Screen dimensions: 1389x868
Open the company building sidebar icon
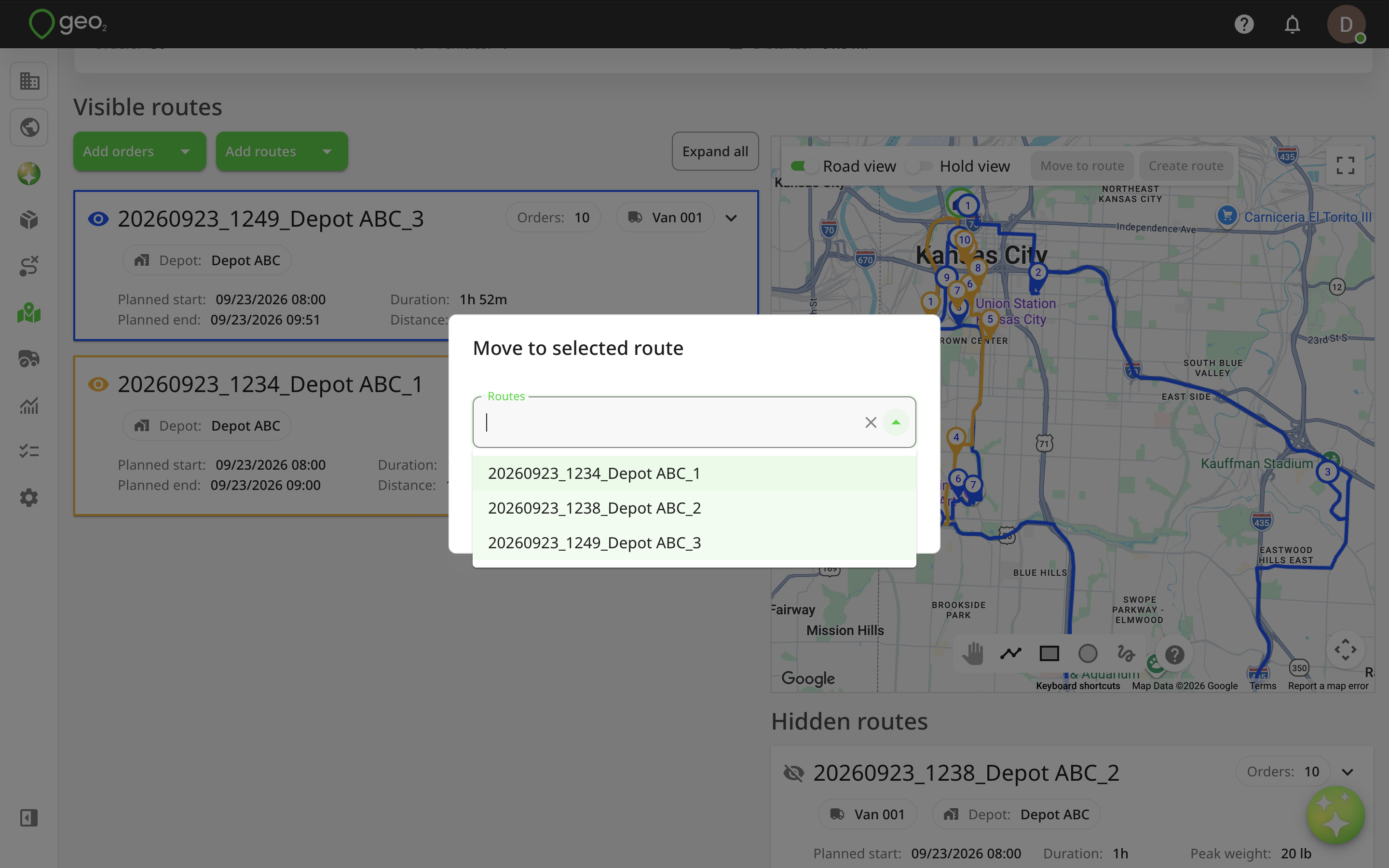[x=29, y=81]
